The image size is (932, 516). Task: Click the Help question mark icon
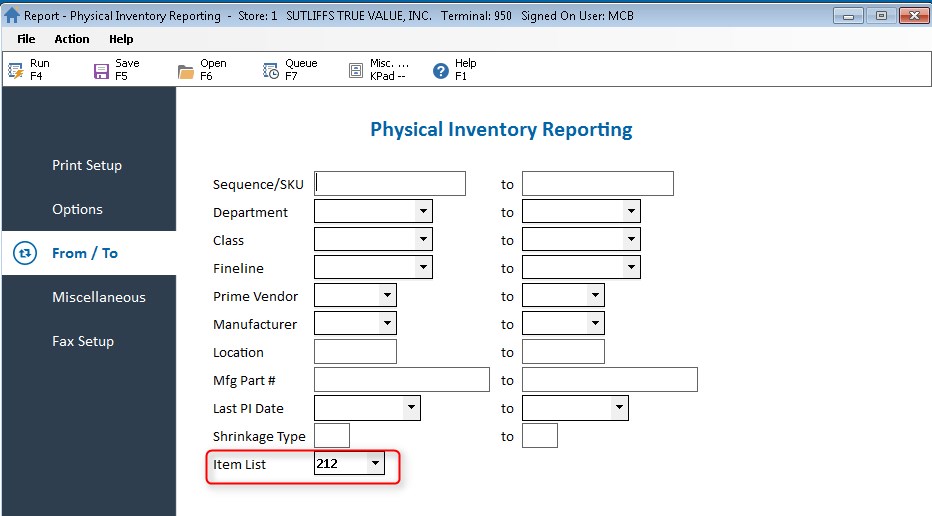[440, 70]
